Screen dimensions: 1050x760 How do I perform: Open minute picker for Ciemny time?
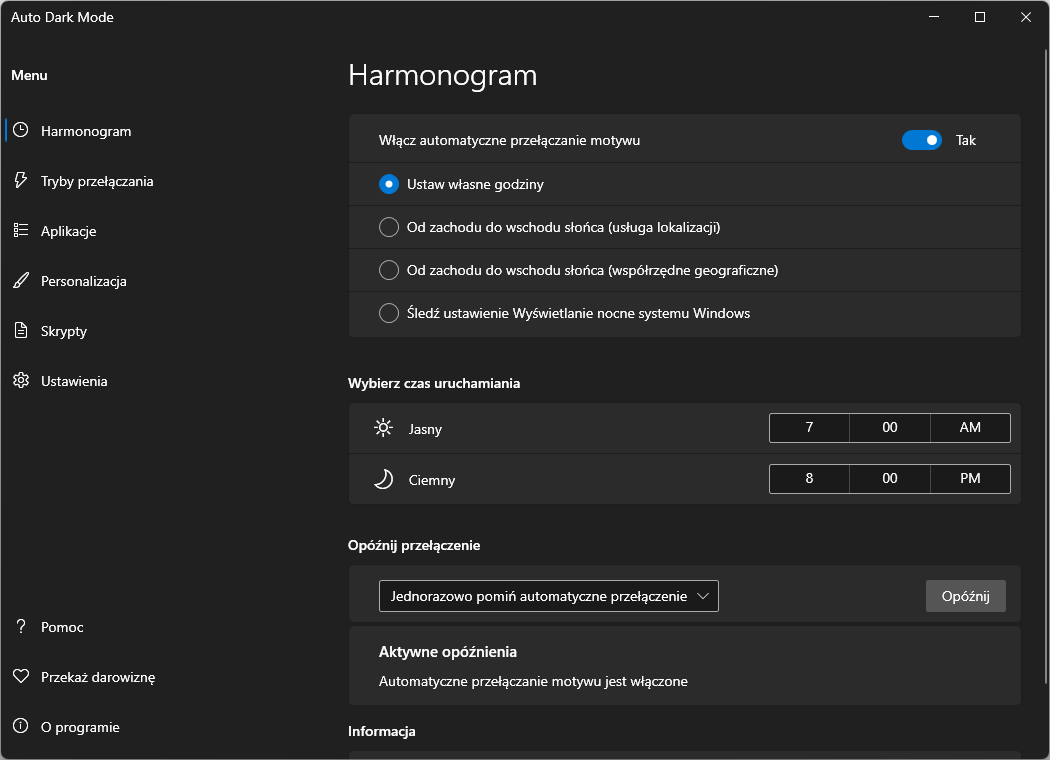click(x=889, y=479)
